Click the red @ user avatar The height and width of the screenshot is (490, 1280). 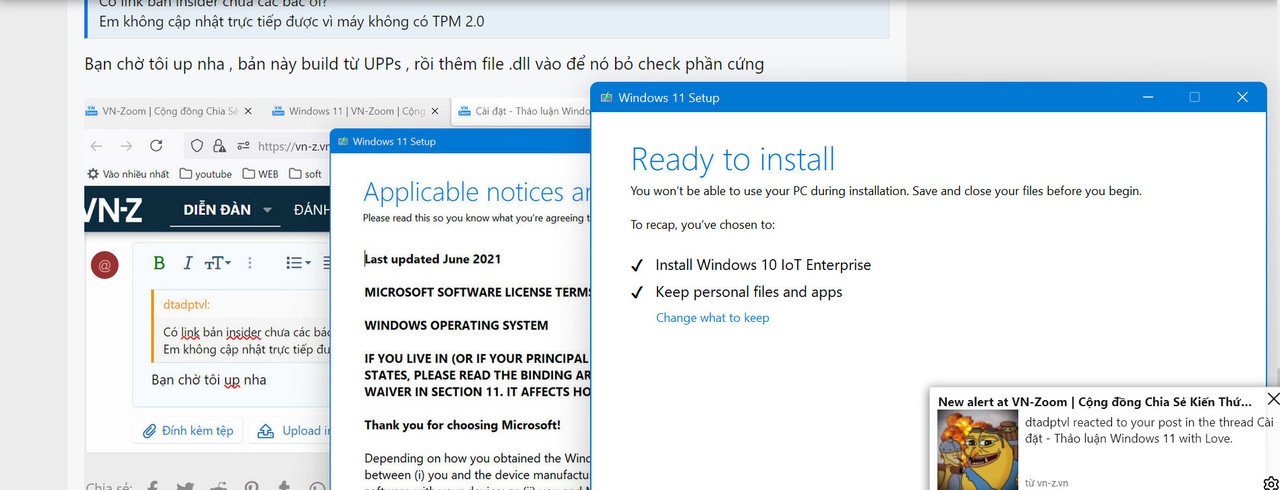(x=105, y=265)
